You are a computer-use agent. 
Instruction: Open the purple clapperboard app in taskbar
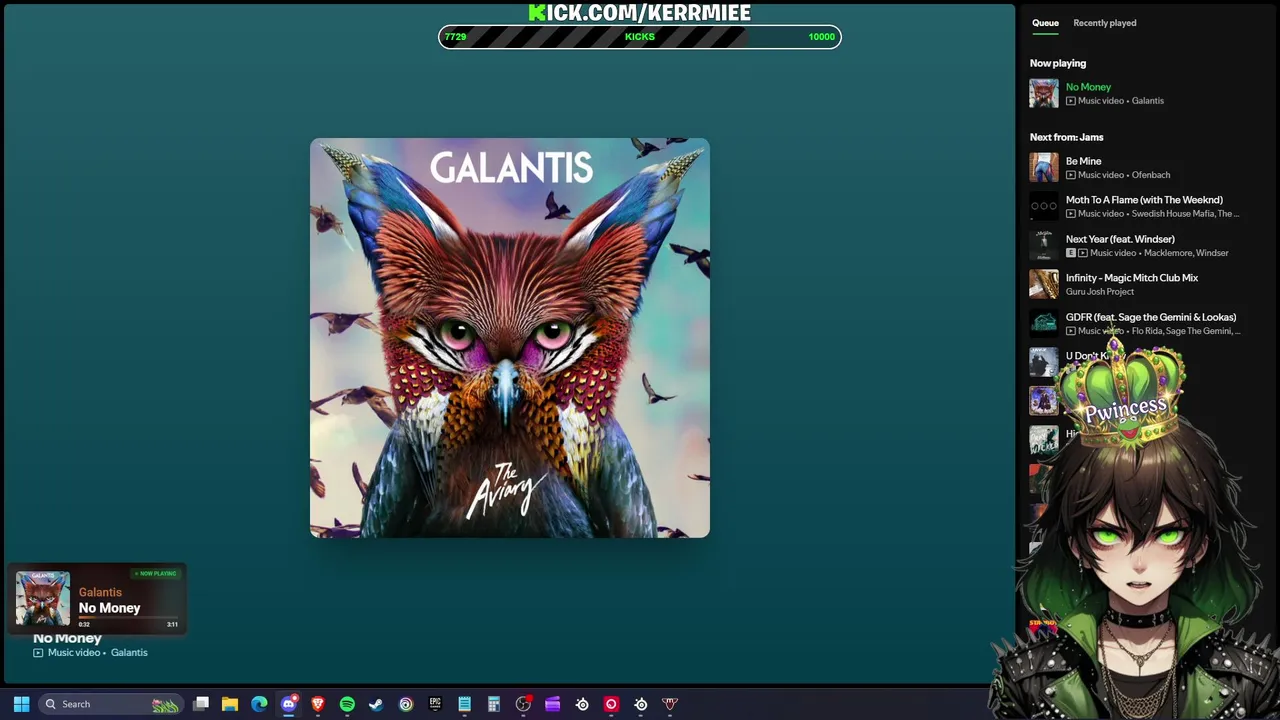click(552, 704)
